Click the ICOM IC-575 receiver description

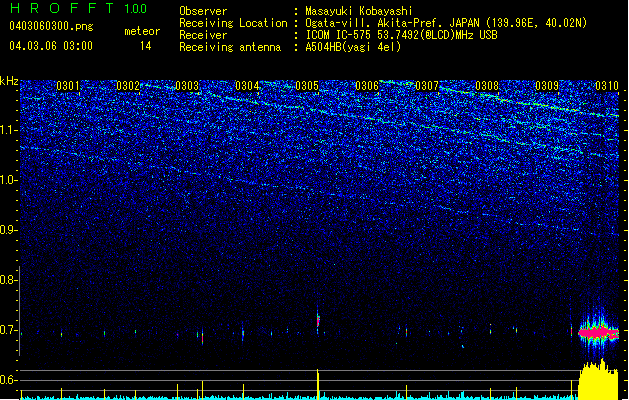pos(401,35)
